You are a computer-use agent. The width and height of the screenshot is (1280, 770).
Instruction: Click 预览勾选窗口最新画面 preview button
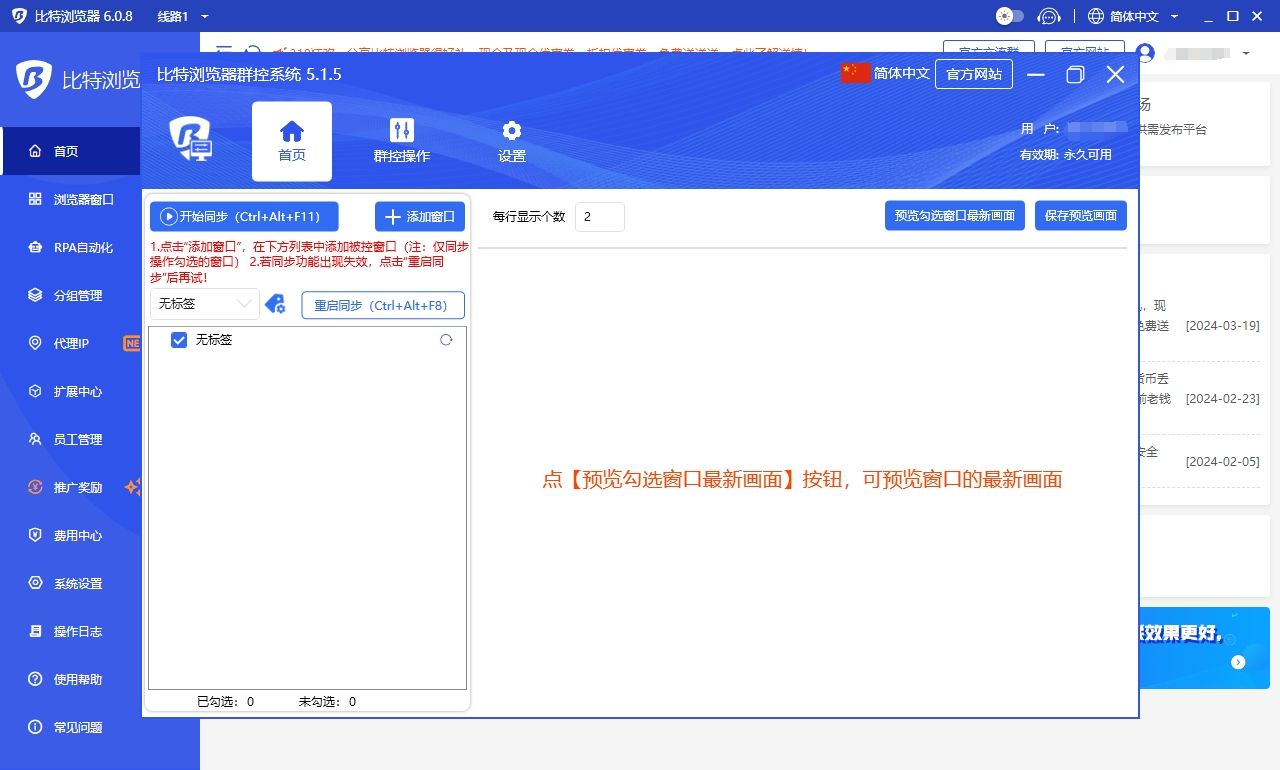[x=954, y=215]
